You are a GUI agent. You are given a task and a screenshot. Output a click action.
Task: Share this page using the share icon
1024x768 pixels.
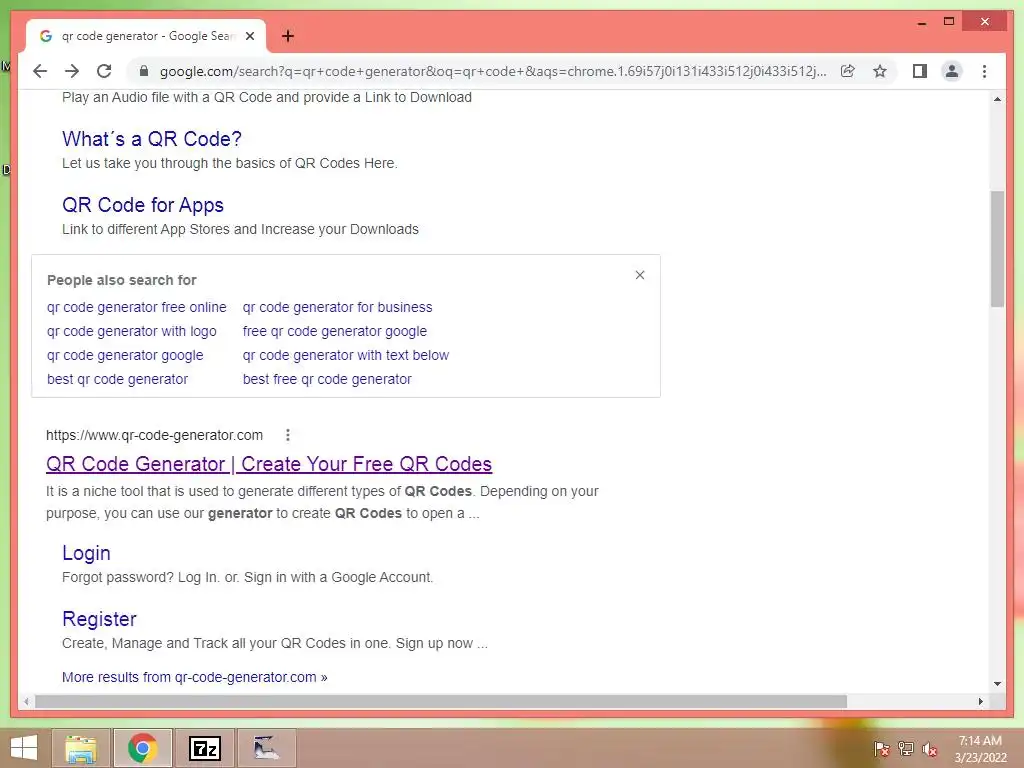coord(848,71)
